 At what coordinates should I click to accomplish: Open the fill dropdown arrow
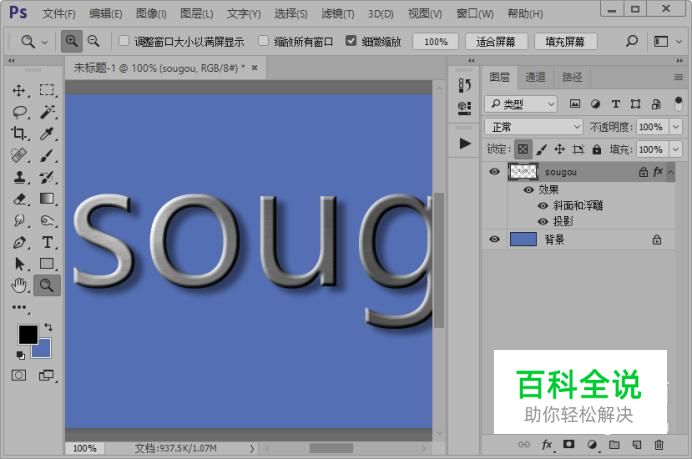tap(676, 150)
